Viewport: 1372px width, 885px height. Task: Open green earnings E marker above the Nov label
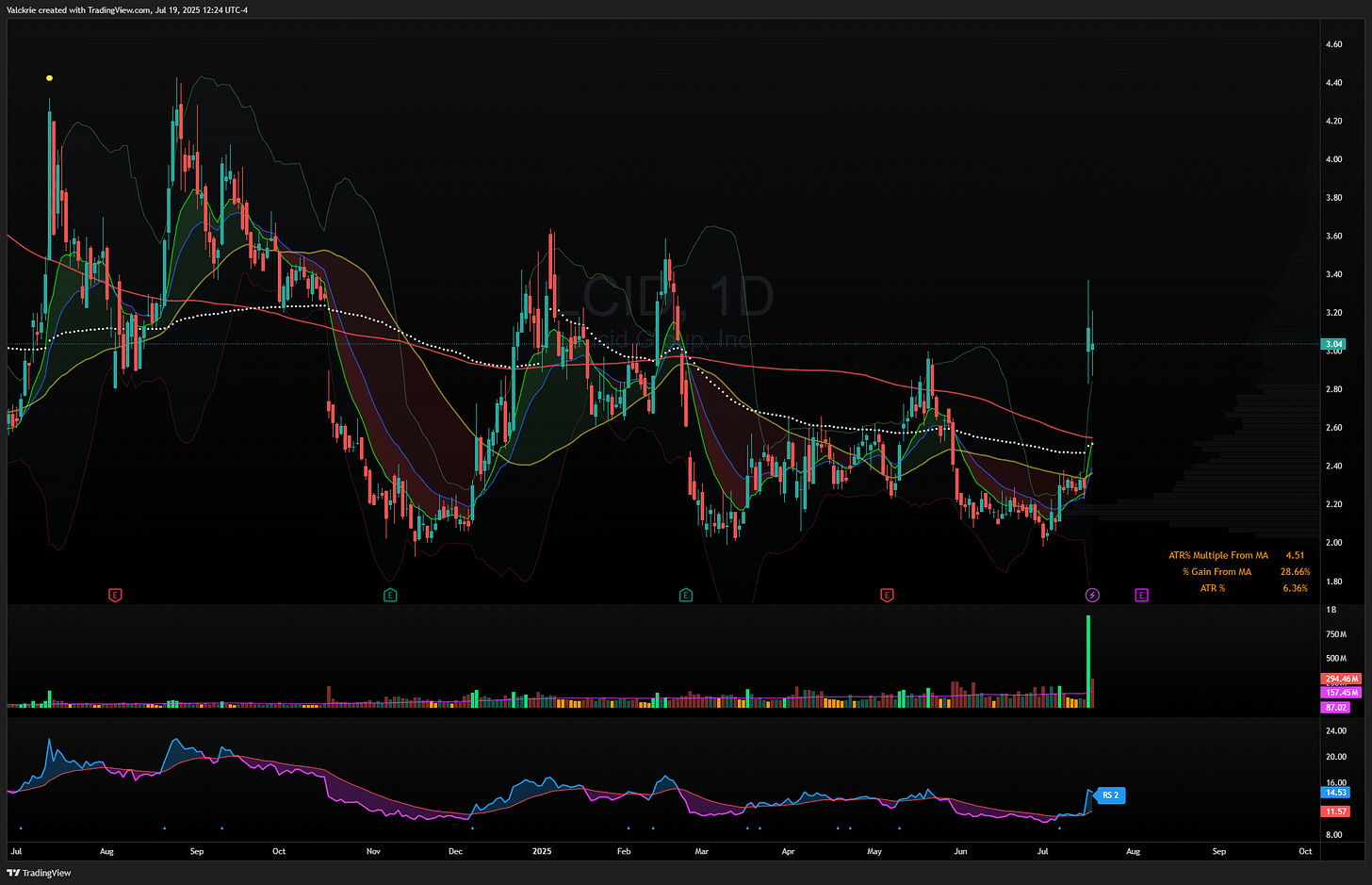(x=390, y=595)
